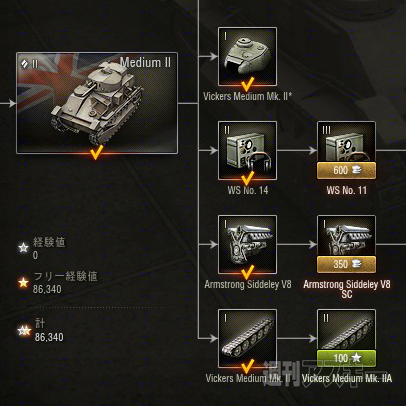Click the Vickers Medium Mk. II tracks icon
406x406 pixels.
(247, 338)
